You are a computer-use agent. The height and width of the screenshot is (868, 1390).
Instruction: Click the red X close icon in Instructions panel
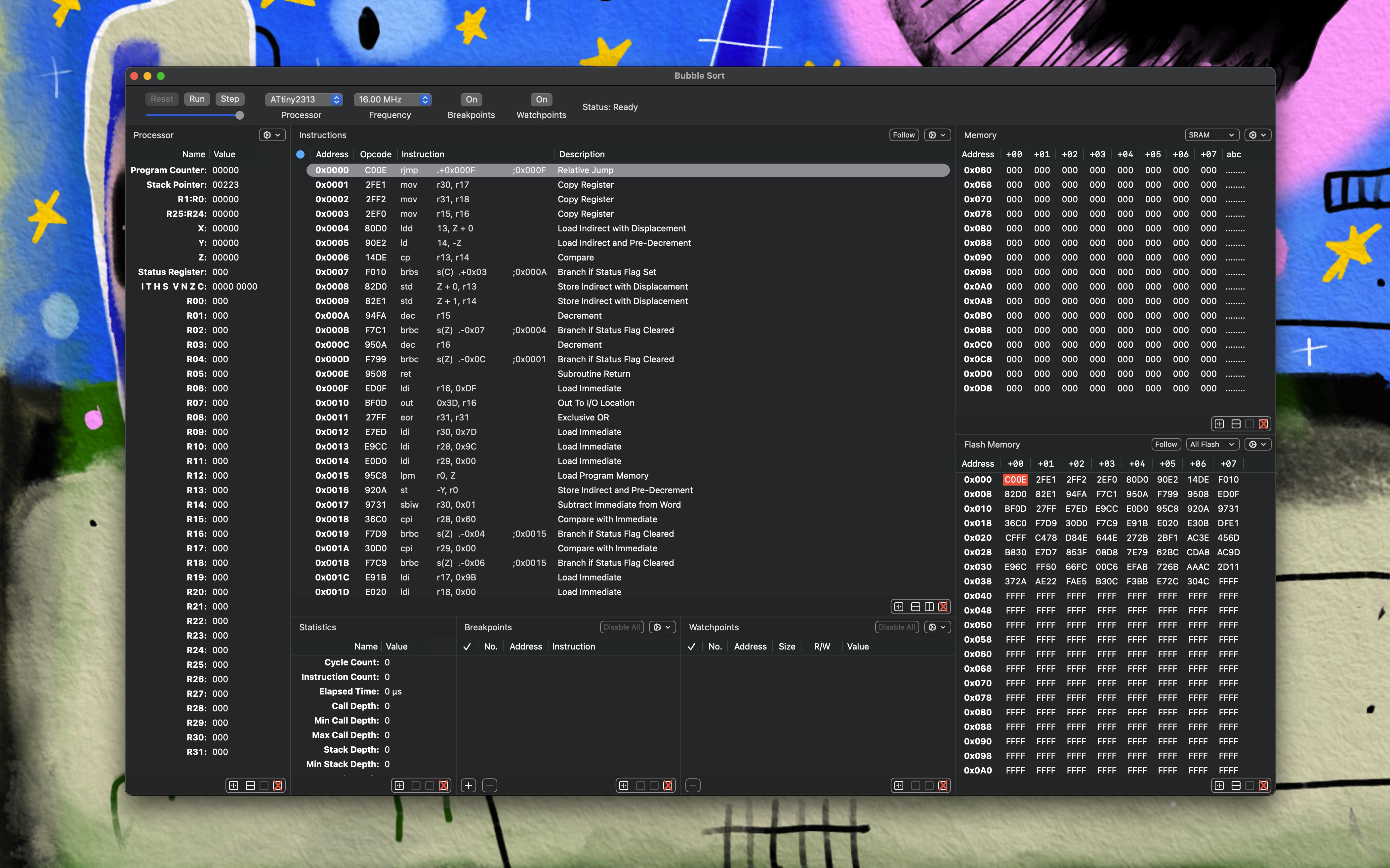[943, 607]
